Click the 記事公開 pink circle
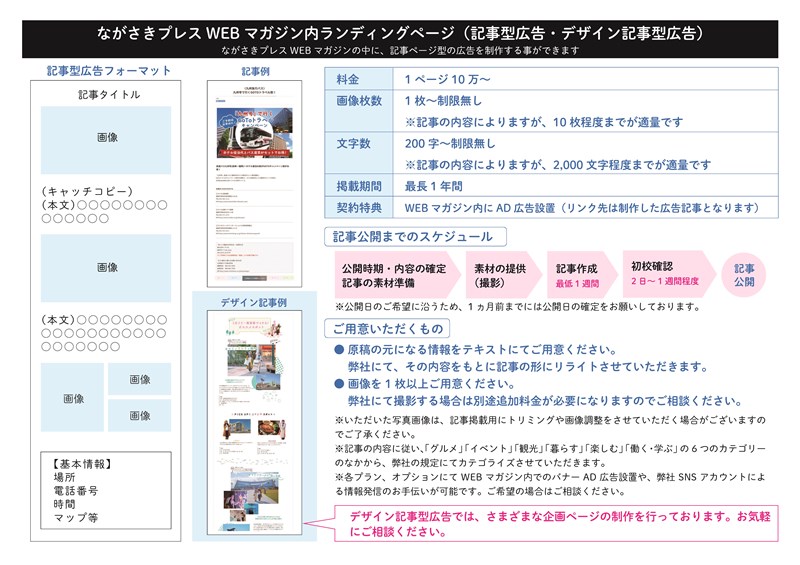 (x=744, y=275)
